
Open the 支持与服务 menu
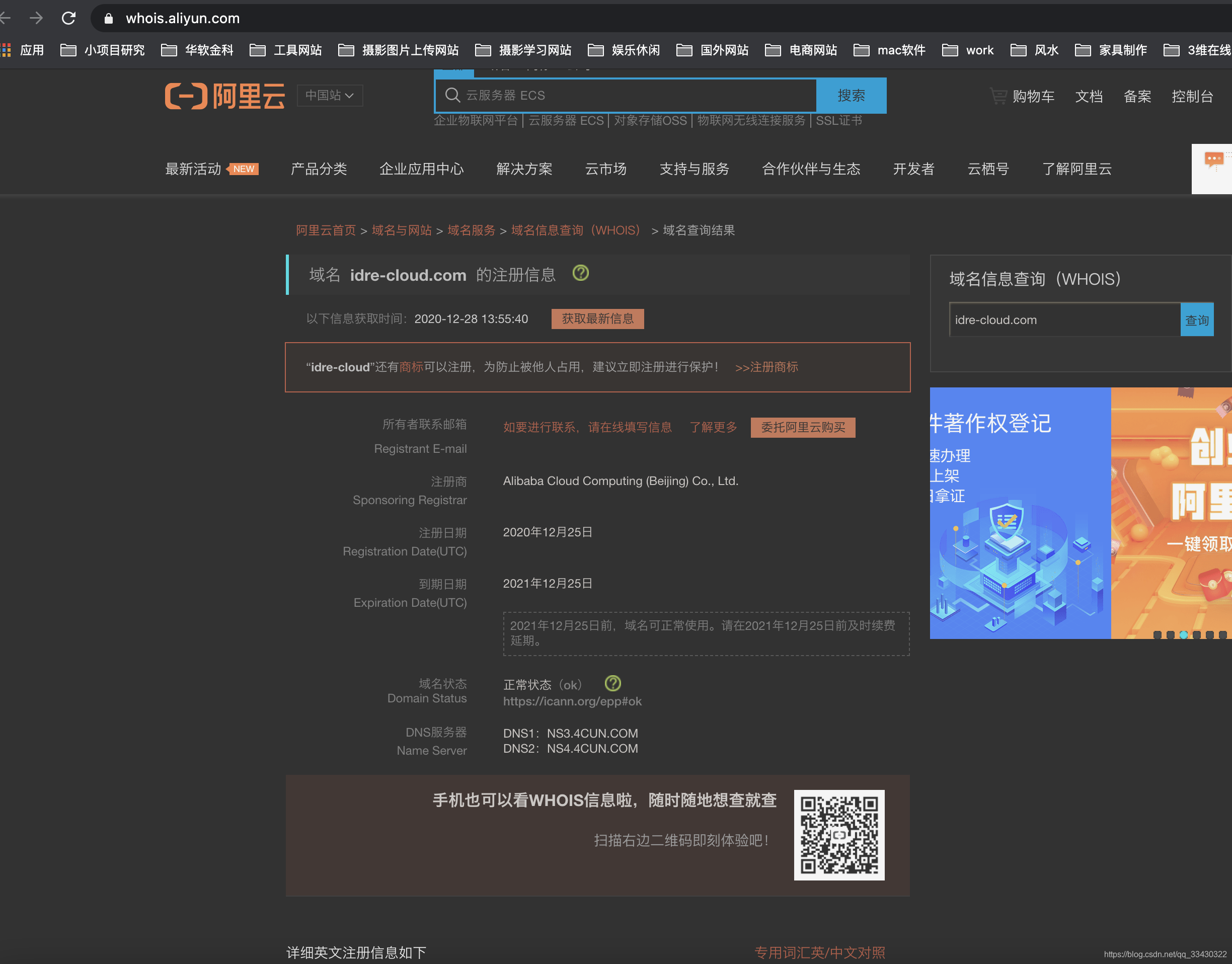pyautogui.click(x=694, y=169)
